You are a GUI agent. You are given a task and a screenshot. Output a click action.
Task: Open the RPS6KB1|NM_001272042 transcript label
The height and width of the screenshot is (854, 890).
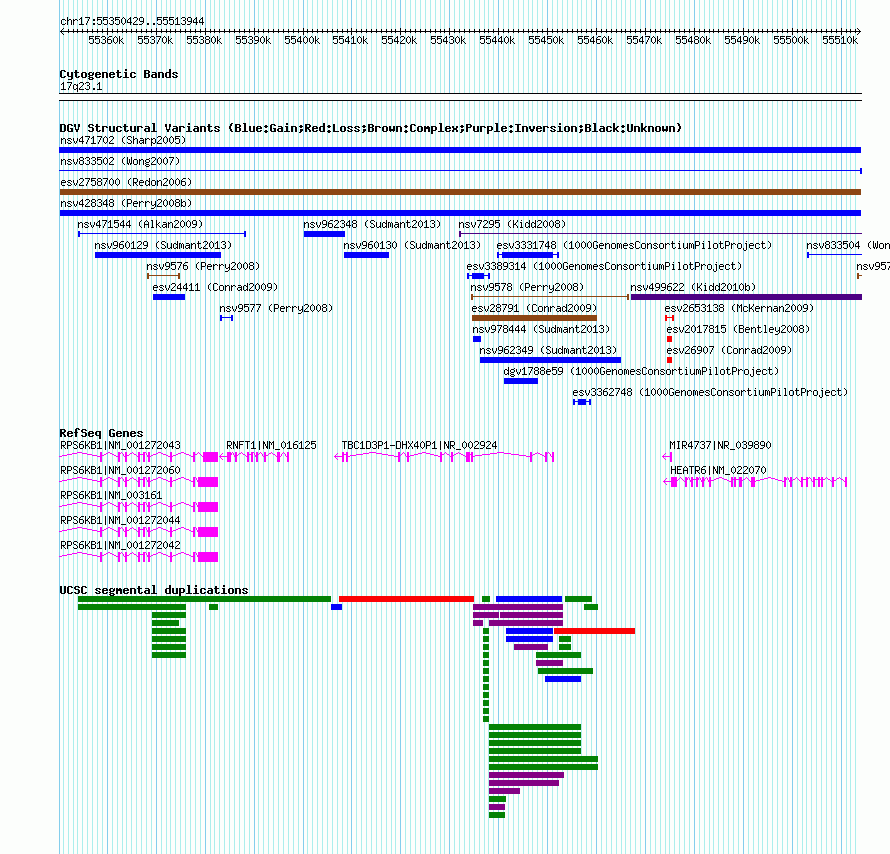click(120, 545)
